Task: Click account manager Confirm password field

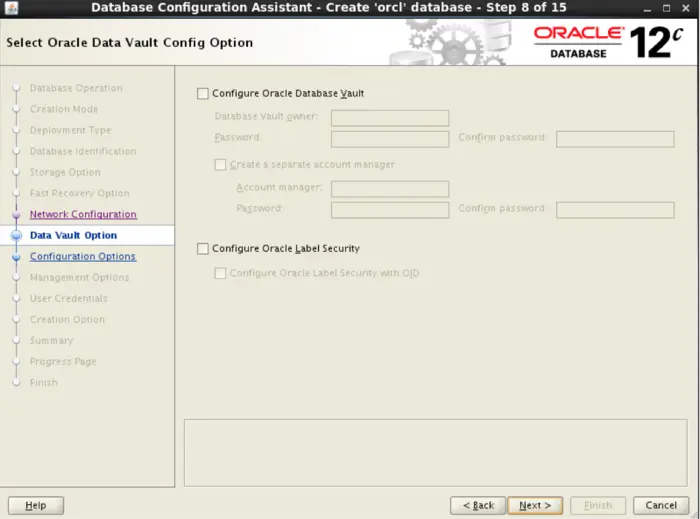Action: click(x=615, y=210)
